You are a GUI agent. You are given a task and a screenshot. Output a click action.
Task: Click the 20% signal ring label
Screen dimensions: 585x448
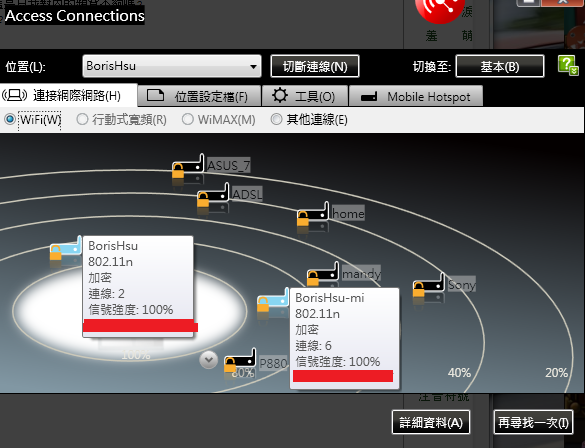point(556,372)
